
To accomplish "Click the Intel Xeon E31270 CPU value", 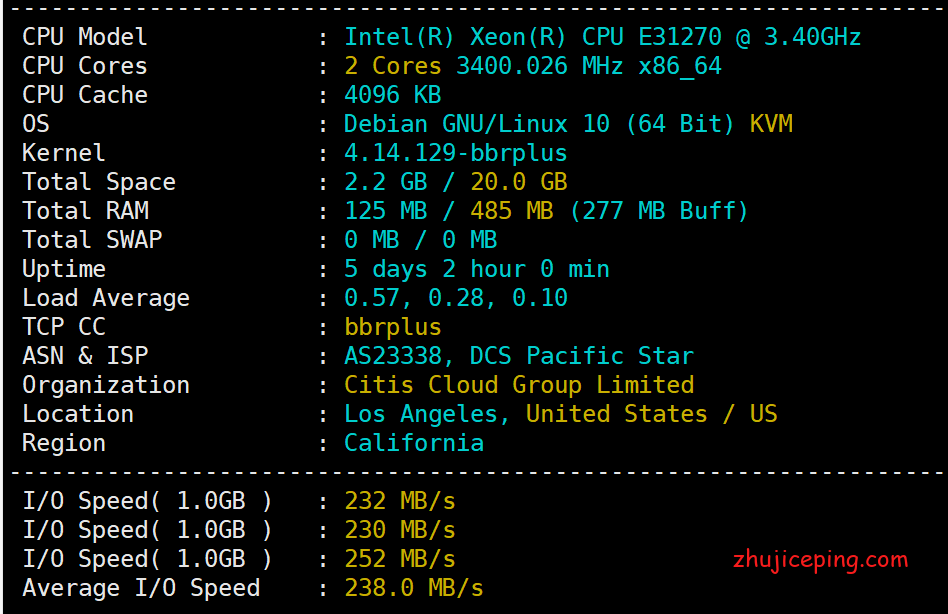I will (x=602, y=37).
